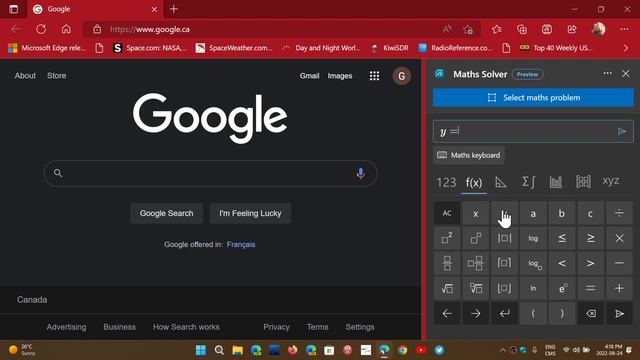Open Windows Start menu on taskbar

tap(201, 350)
